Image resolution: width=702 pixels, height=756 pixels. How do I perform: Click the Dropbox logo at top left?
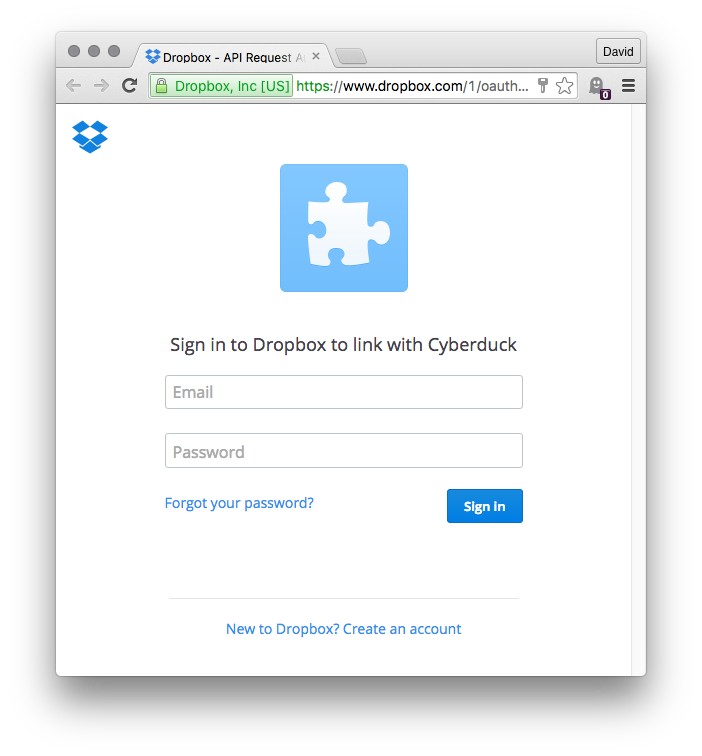point(90,137)
